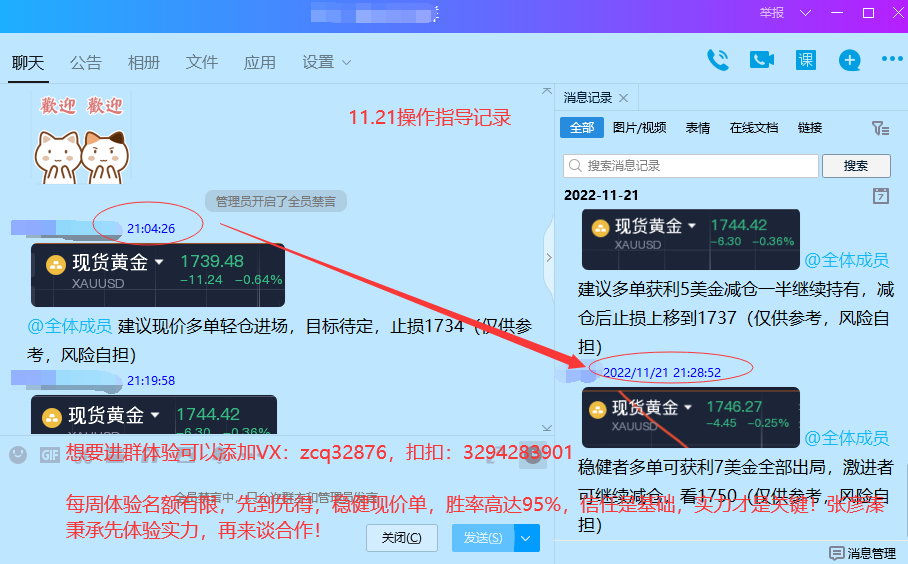Open the three-dot more options menu
This screenshot has width=908, height=564.
(891, 60)
